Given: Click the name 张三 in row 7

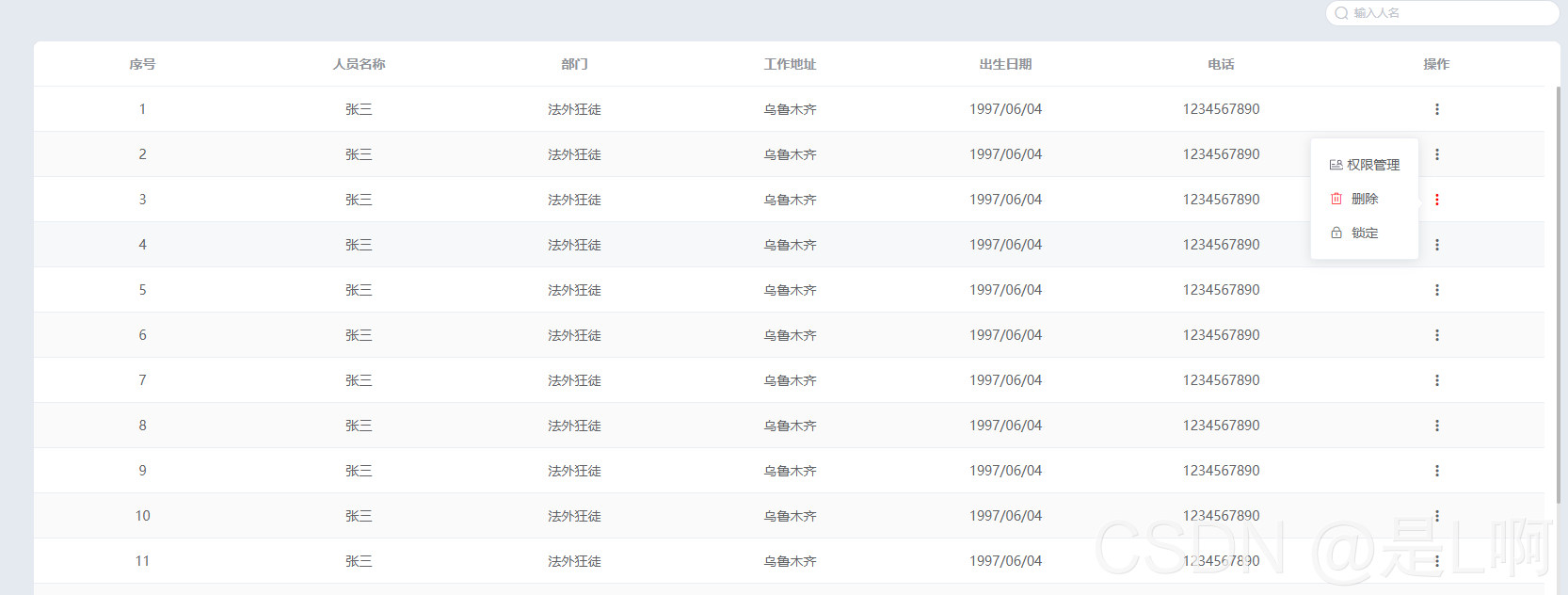Looking at the screenshot, I should [359, 380].
